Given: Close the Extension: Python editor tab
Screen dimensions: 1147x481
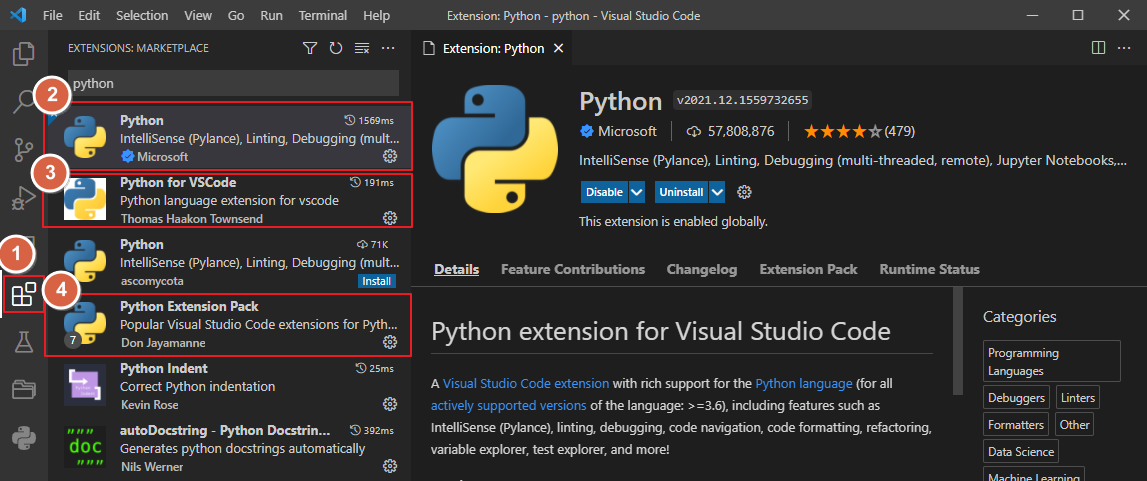Looking at the screenshot, I should point(558,48).
